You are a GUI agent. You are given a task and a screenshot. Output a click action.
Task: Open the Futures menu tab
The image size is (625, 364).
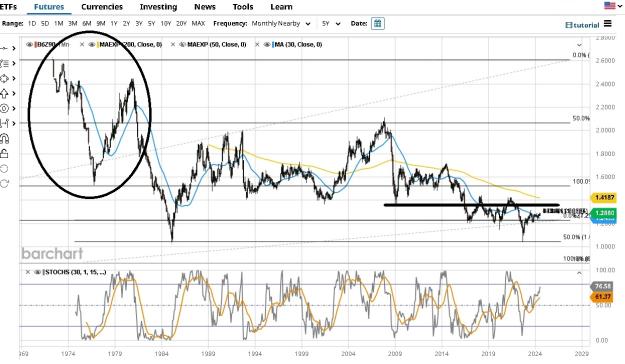pyautogui.click(x=49, y=7)
